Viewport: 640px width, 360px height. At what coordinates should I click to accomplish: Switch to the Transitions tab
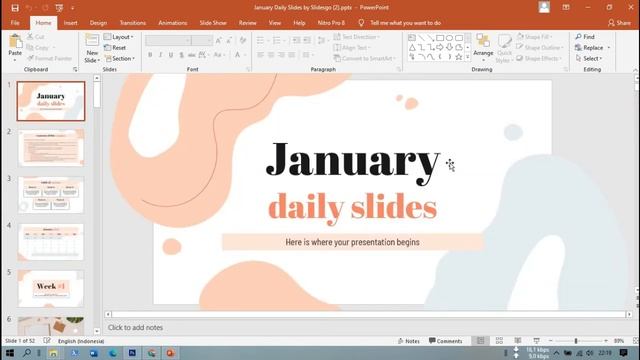click(x=133, y=23)
